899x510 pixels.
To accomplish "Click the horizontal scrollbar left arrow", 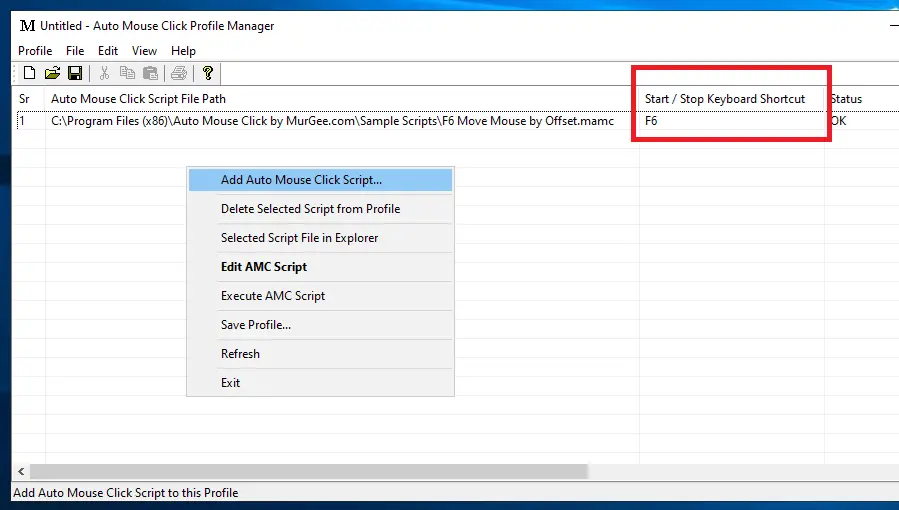I will (x=21, y=472).
